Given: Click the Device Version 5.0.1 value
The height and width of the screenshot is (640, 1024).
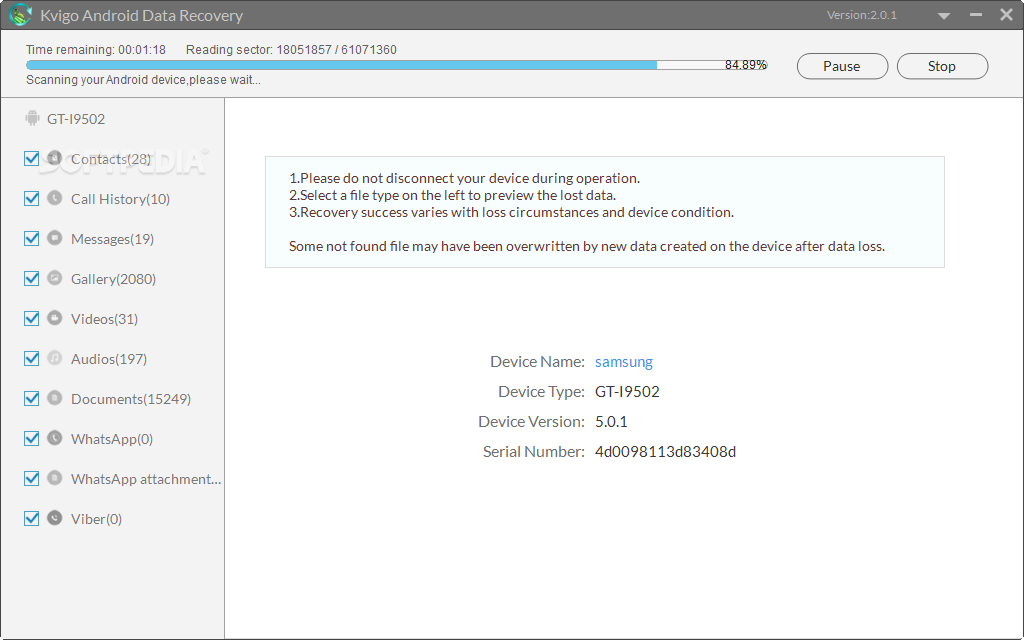Looking at the screenshot, I should pos(611,421).
